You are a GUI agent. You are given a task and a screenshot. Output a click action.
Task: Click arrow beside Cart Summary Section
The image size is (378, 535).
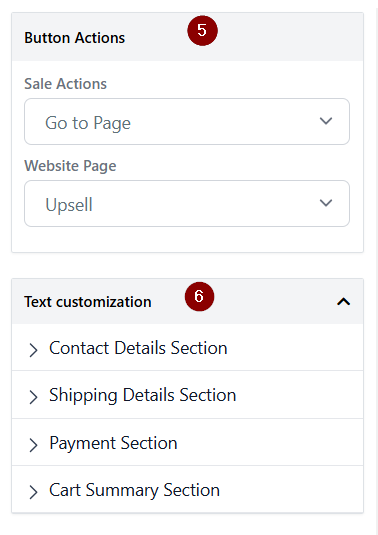pos(33,492)
